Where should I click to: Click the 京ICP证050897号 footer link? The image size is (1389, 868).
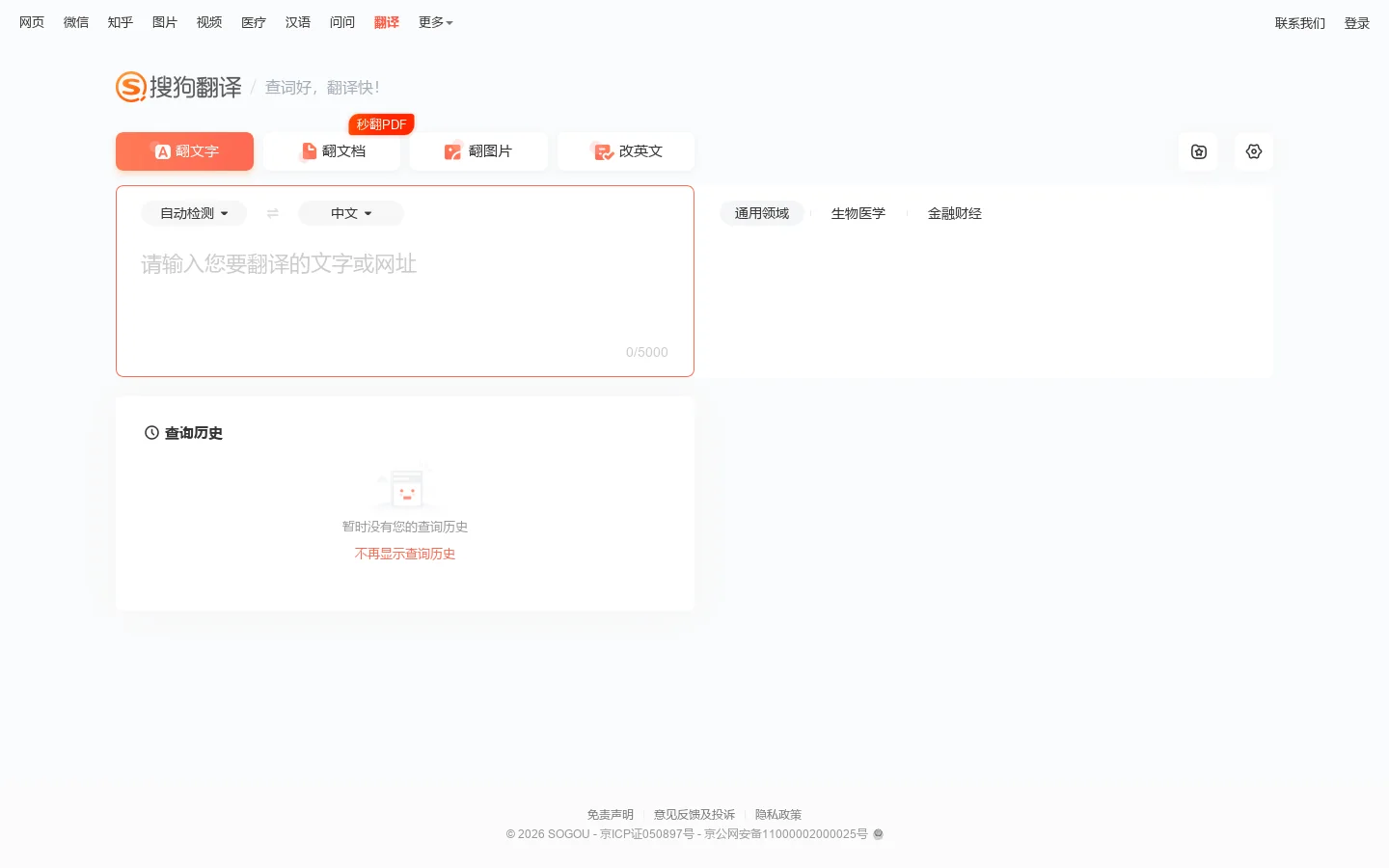(x=647, y=834)
